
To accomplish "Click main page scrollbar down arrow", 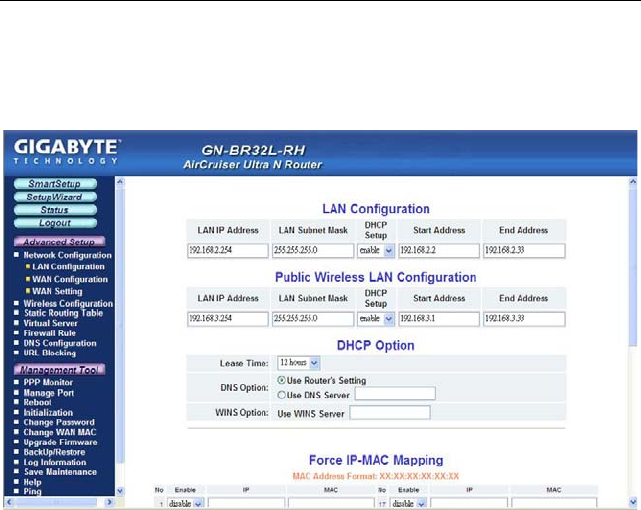I will pos(633,502).
